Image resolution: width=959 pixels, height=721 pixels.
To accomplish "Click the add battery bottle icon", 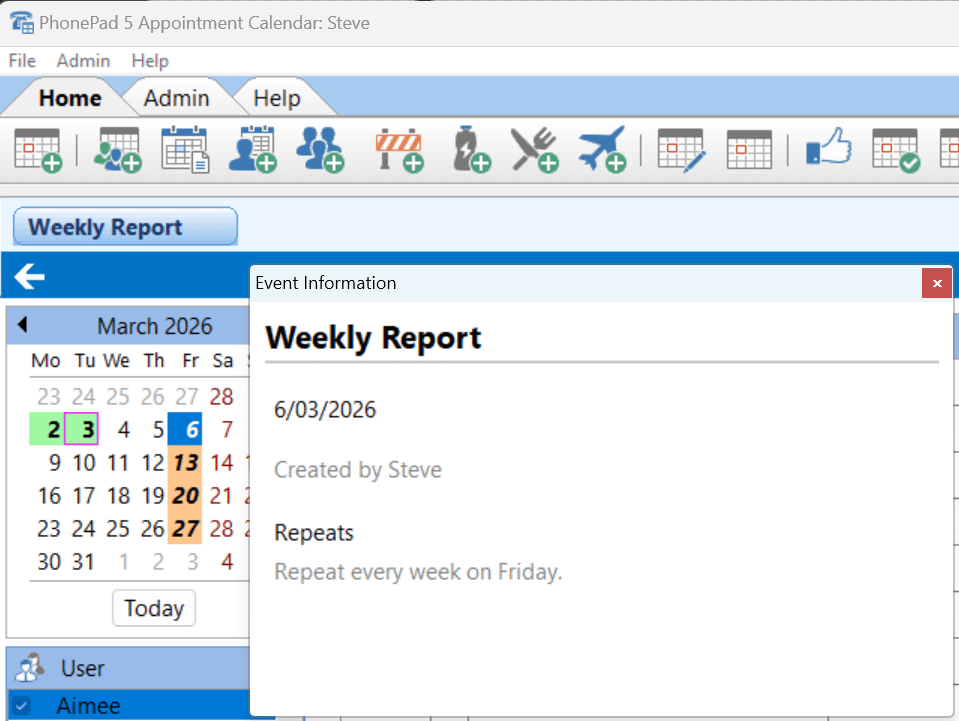I will (471, 150).
